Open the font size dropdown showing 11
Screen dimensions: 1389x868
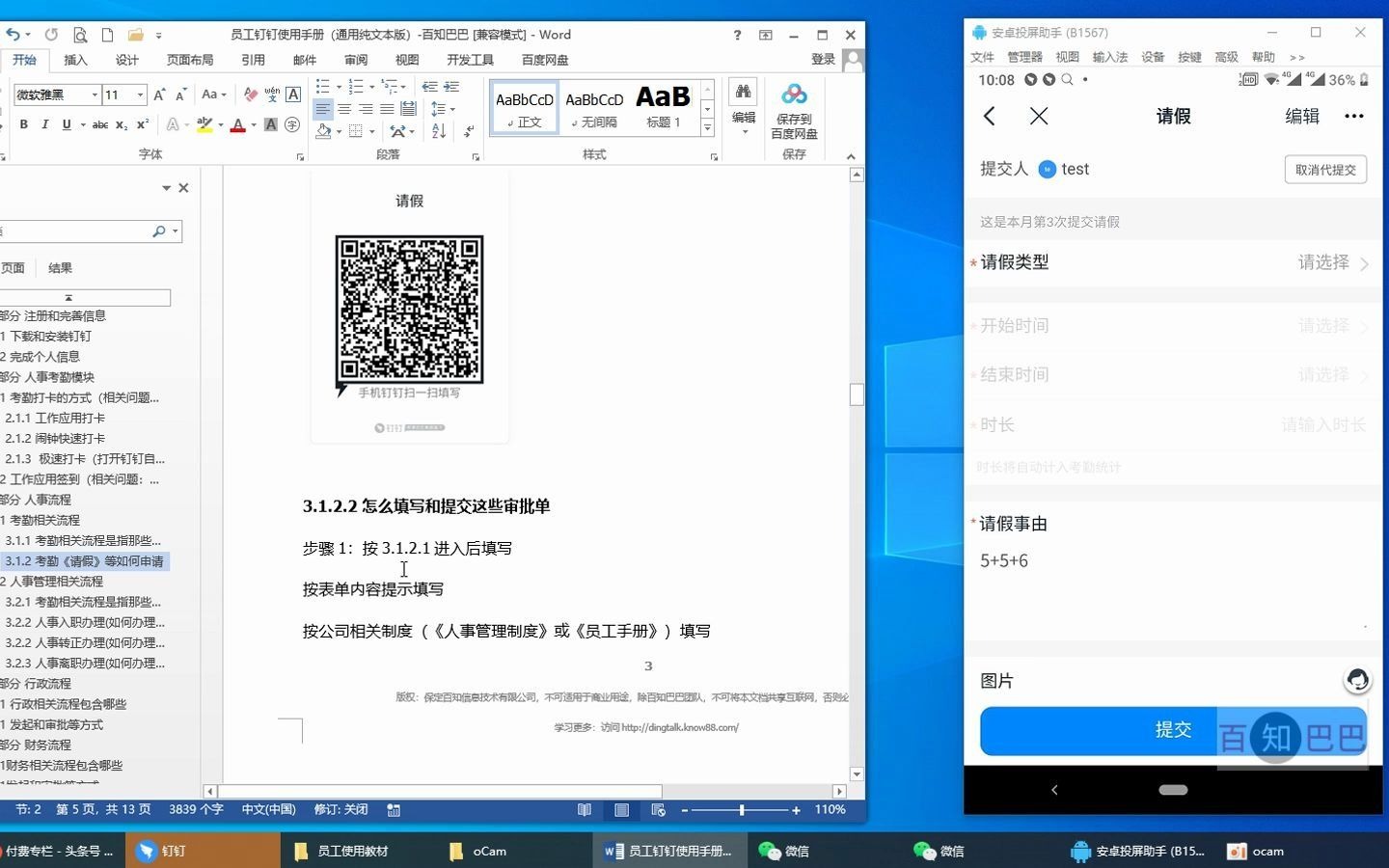[140, 95]
